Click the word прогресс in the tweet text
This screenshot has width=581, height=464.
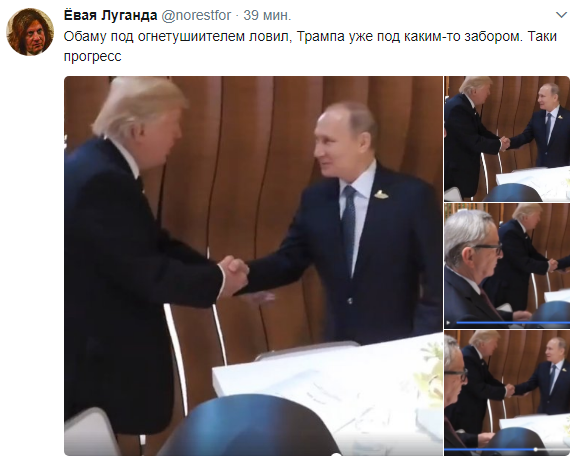(93, 57)
